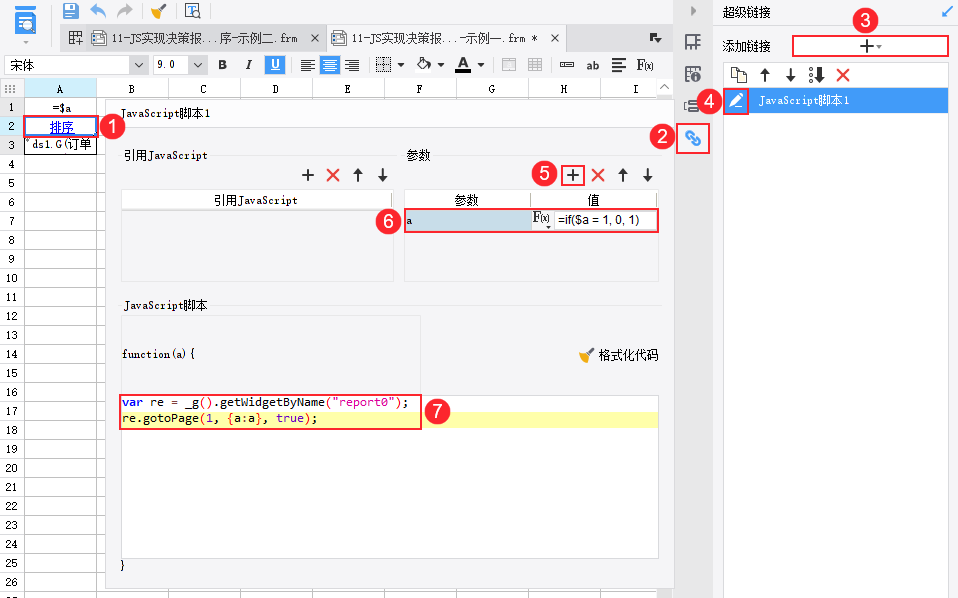Align cell text to the left
This screenshot has width=958, height=598.
pyautogui.click(x=308, y=65)
